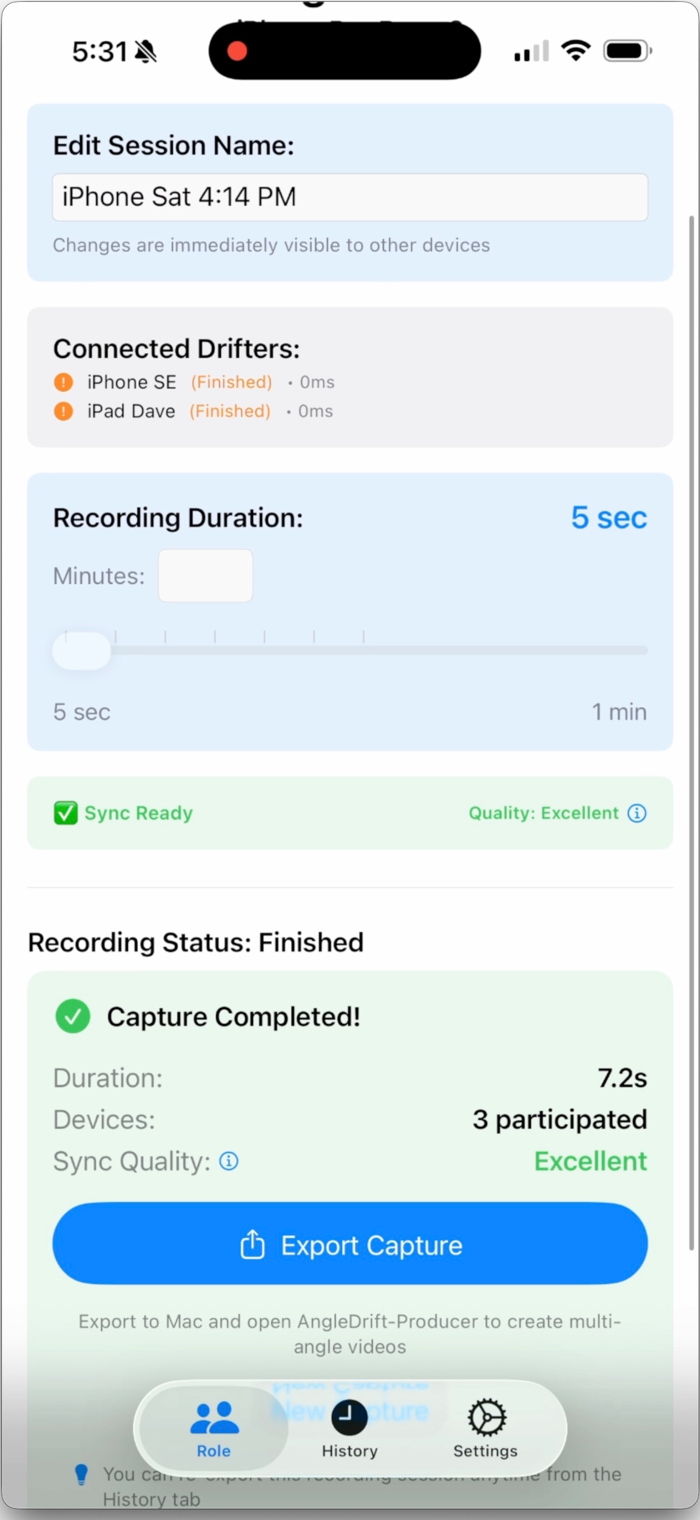The image size is (700, 1520).
Task: Tap the iPad Dave (Finished) drifter row
Action: pos(194,411)
